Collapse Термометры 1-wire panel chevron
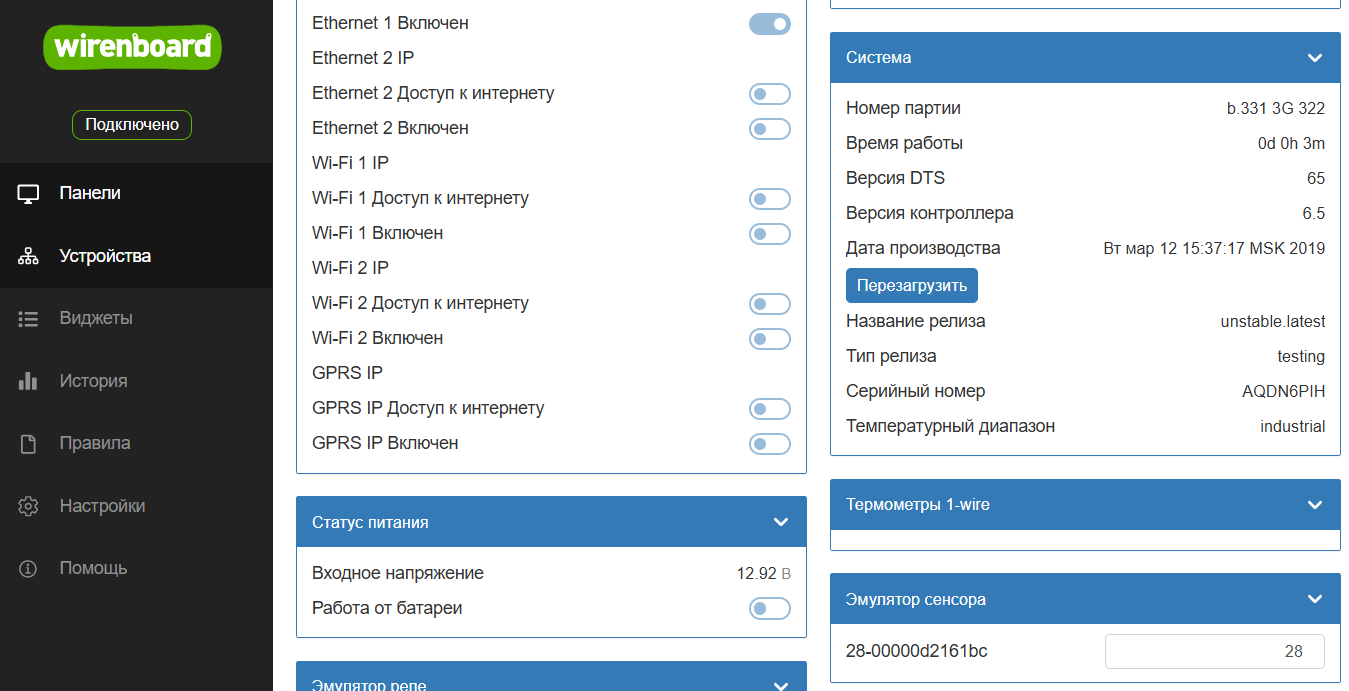Image resolution: width=1349 pixels, height=691 pixels. click(1315, 505)
